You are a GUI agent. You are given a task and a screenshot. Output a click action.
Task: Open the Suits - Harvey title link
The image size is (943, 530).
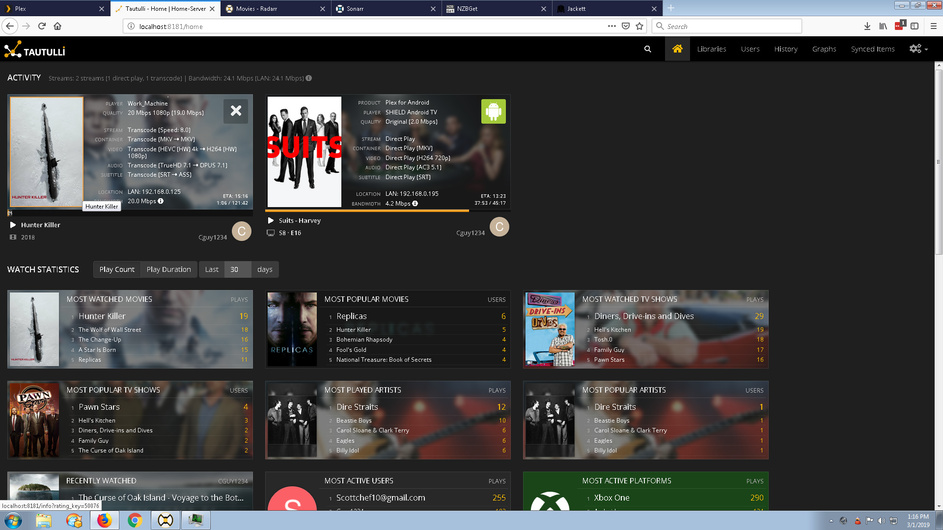tap(299, 221)
